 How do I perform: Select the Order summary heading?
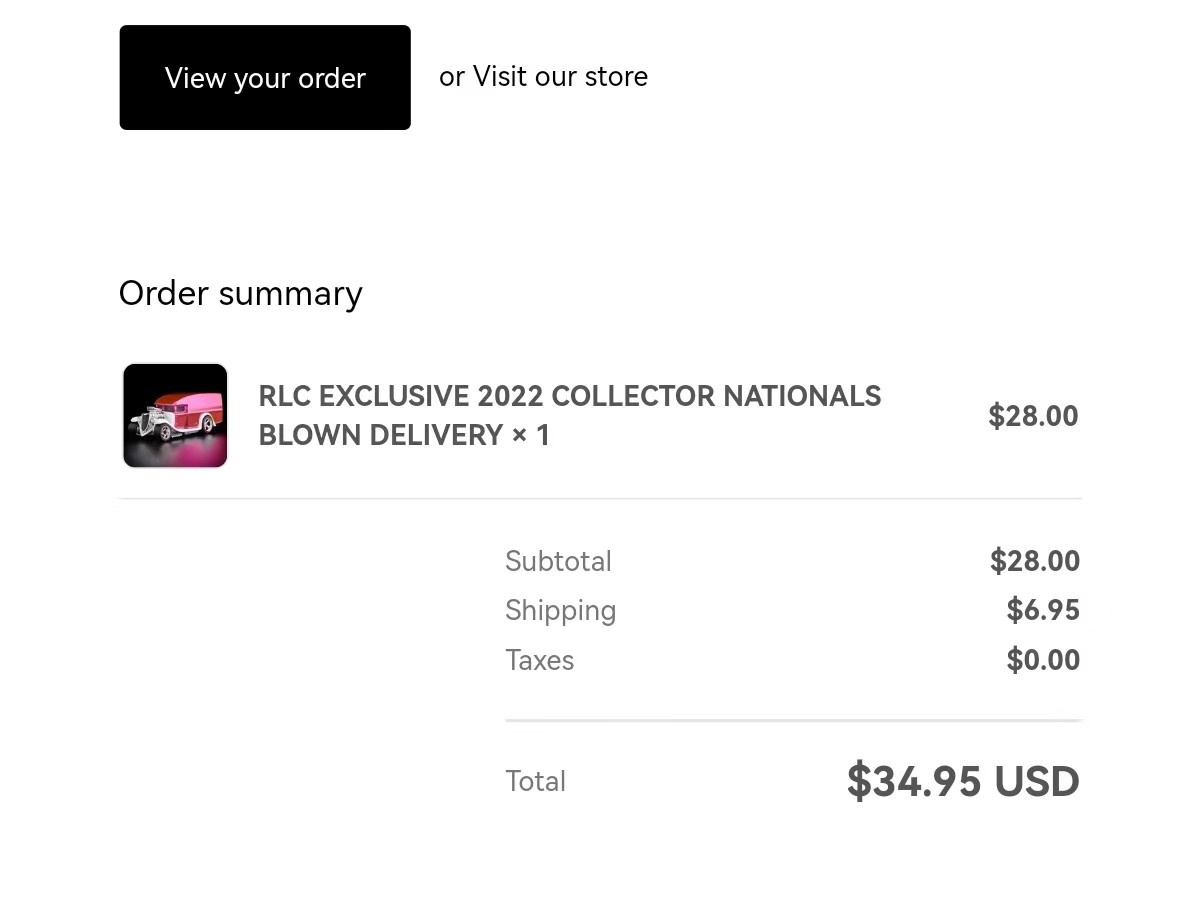(240, 293)
